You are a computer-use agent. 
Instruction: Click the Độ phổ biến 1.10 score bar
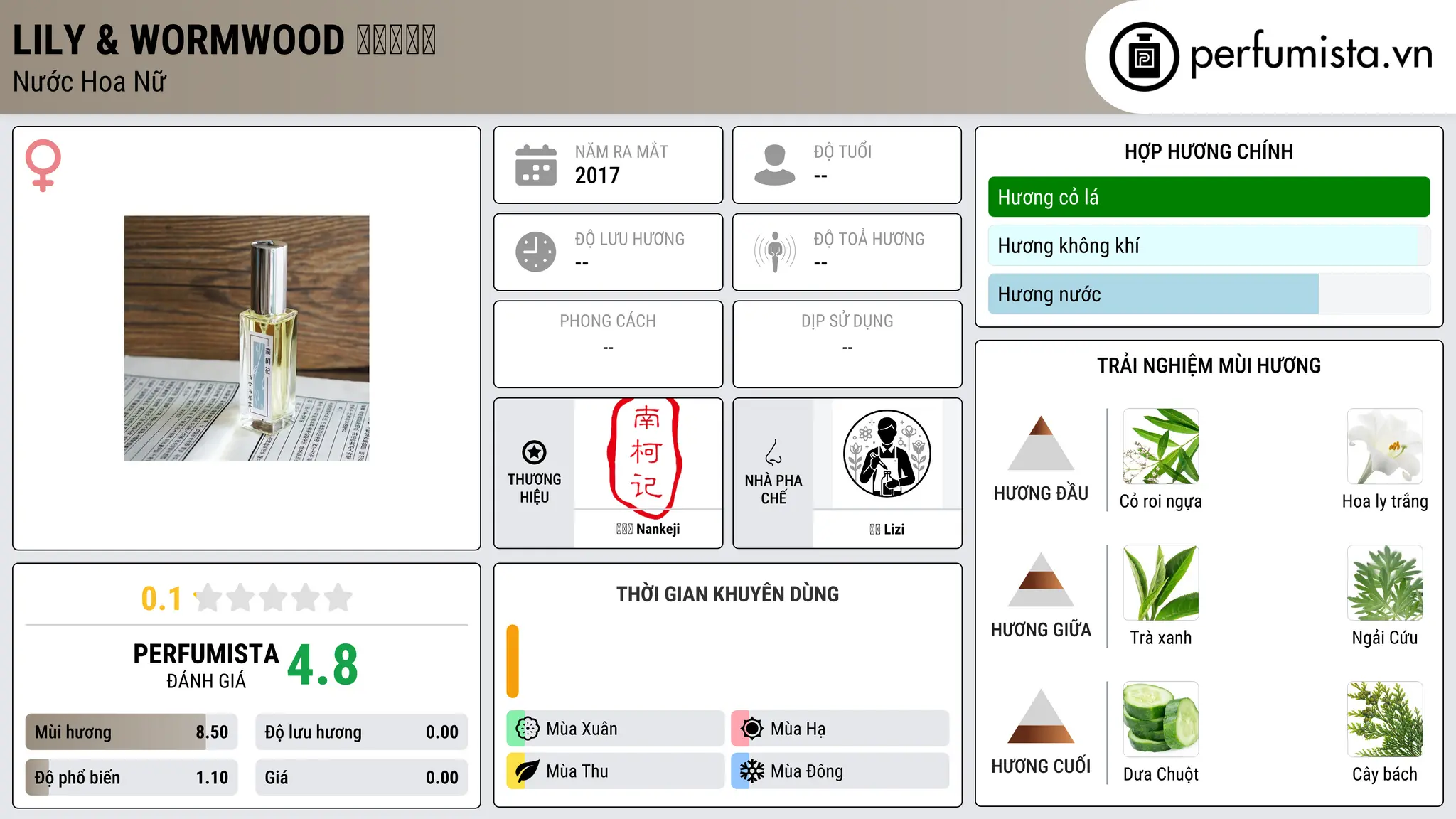pyautogui.click(x=132, y=778)
